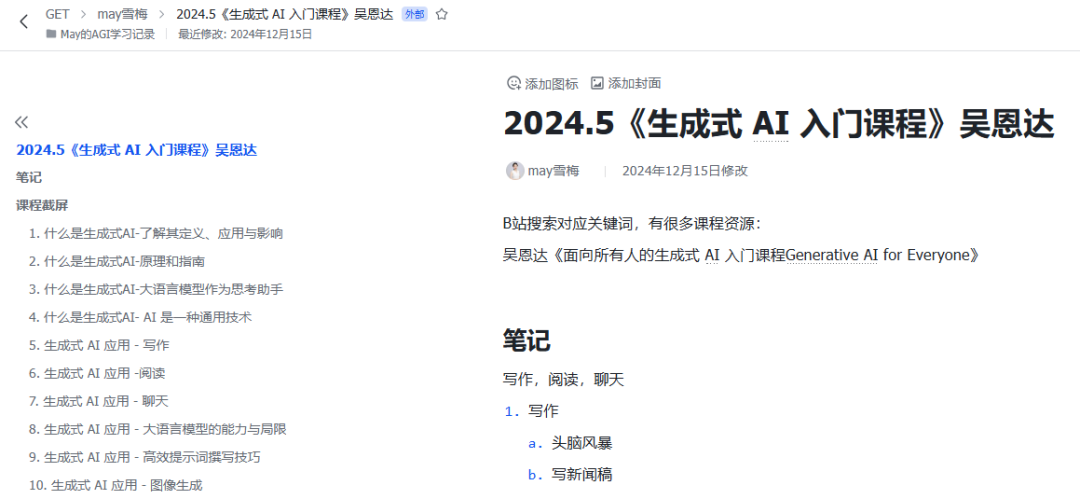The height and width of the screenshot is (499, 1080).
Task: Click author name may雪梅 under title
Action: point(553,171)
